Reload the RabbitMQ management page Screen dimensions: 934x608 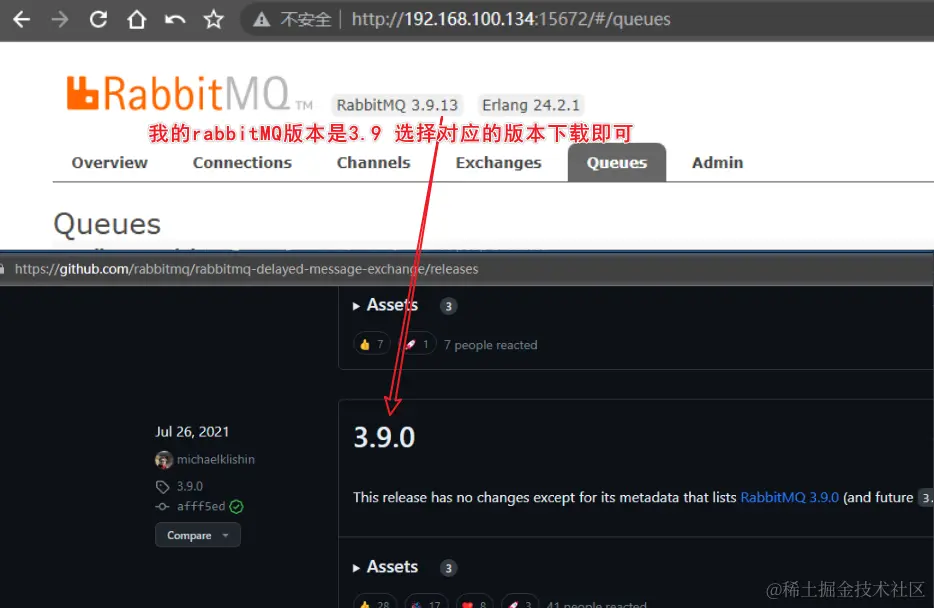(98, 20)
